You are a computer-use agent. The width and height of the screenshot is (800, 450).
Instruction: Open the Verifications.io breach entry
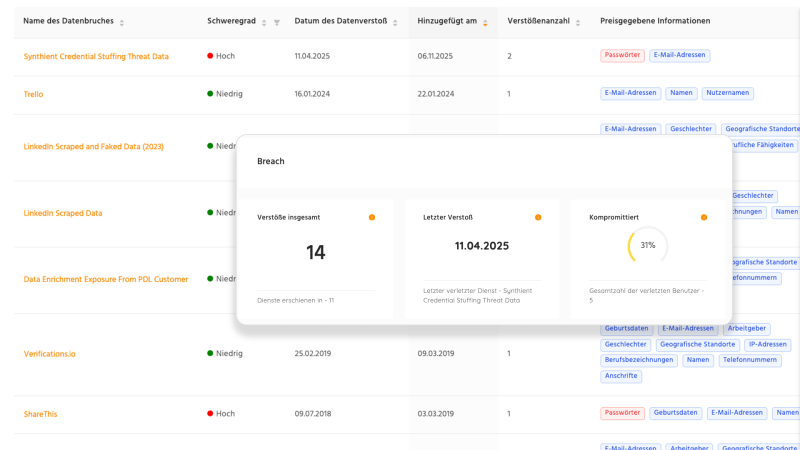49,354
